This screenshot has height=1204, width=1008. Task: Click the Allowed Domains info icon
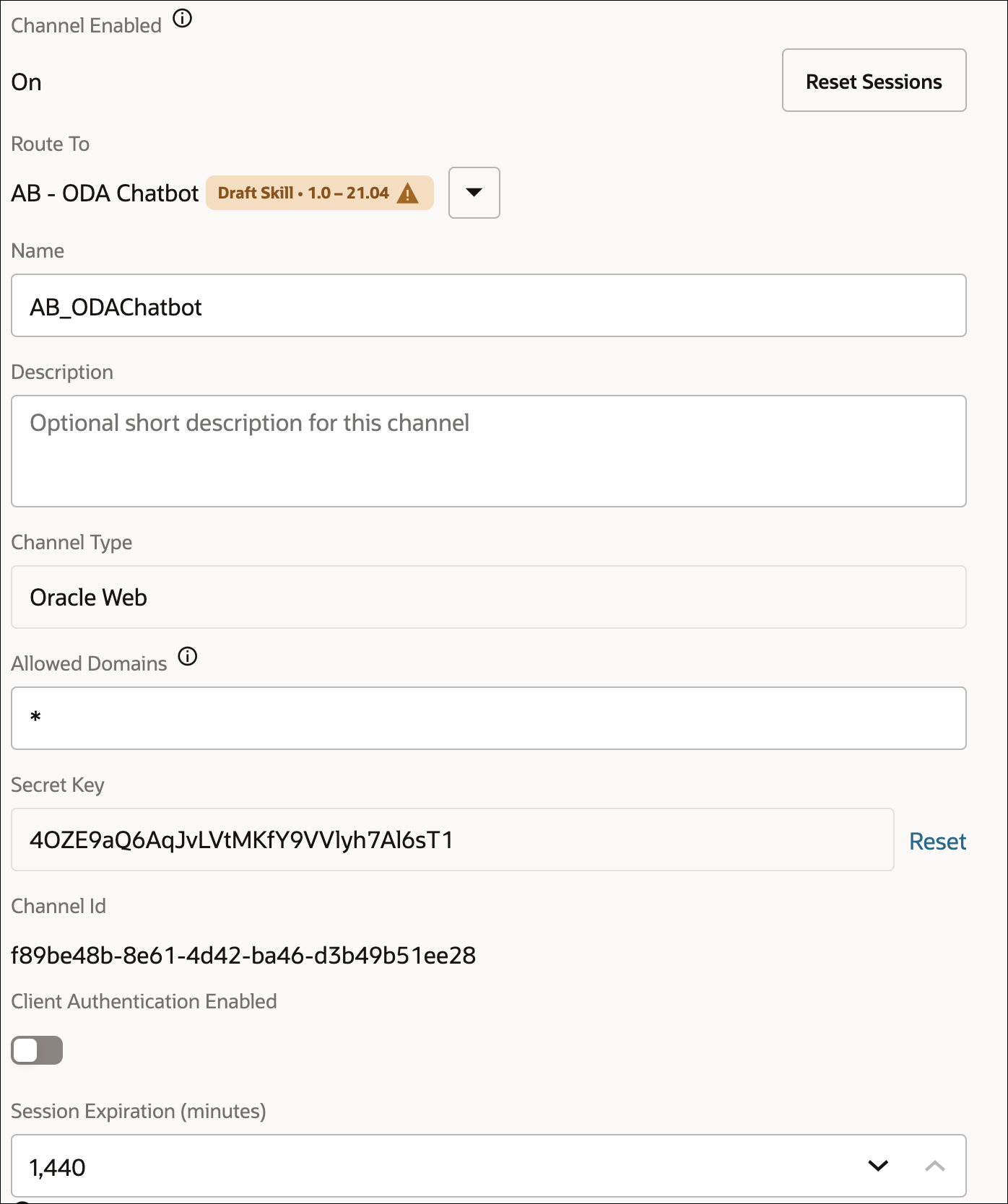pos(188,657)
